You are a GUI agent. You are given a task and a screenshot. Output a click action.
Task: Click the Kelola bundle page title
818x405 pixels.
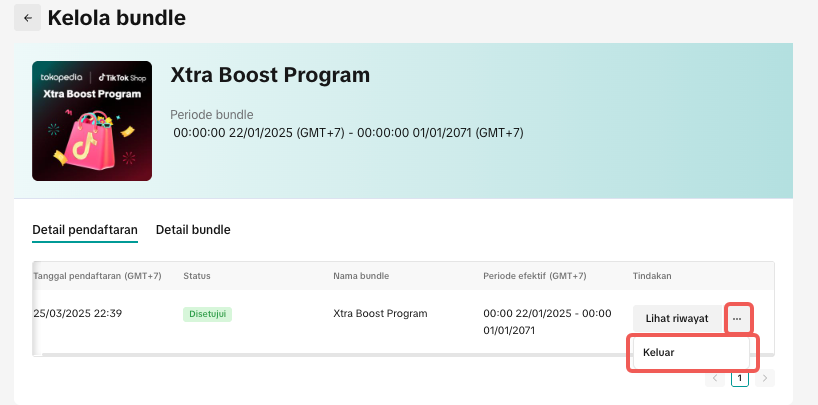116,18
